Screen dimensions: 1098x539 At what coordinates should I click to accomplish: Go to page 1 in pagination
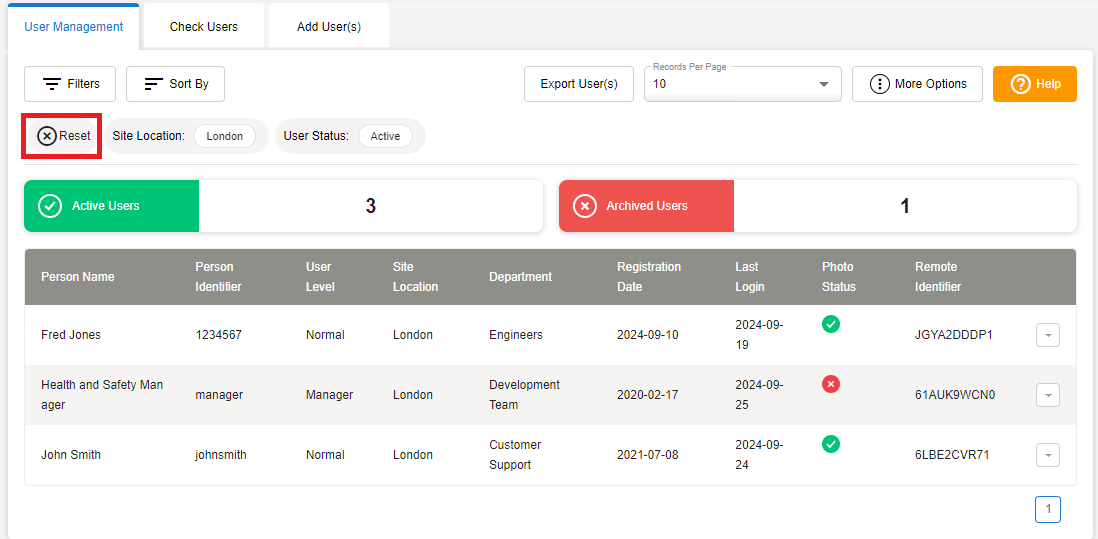click(1048, 510)
